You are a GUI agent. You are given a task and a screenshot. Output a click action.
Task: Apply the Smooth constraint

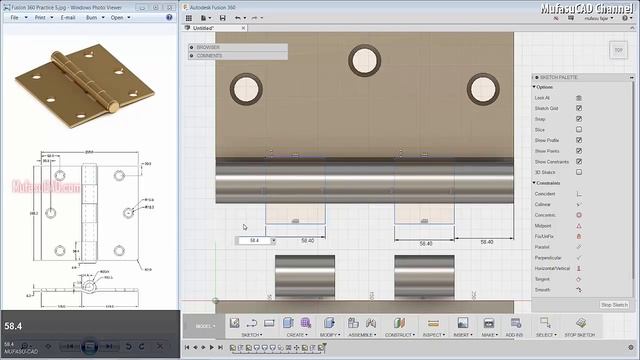tap(579, 290)
